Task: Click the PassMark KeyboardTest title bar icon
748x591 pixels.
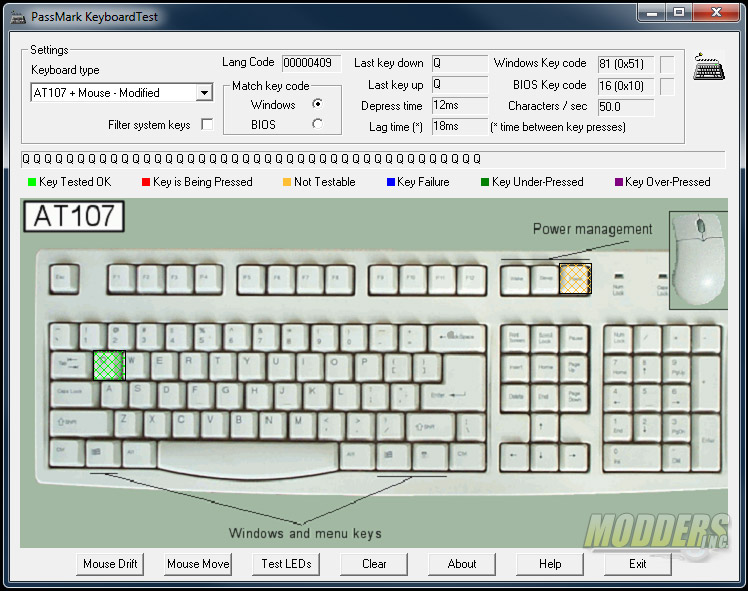Action: pos(18,17)
